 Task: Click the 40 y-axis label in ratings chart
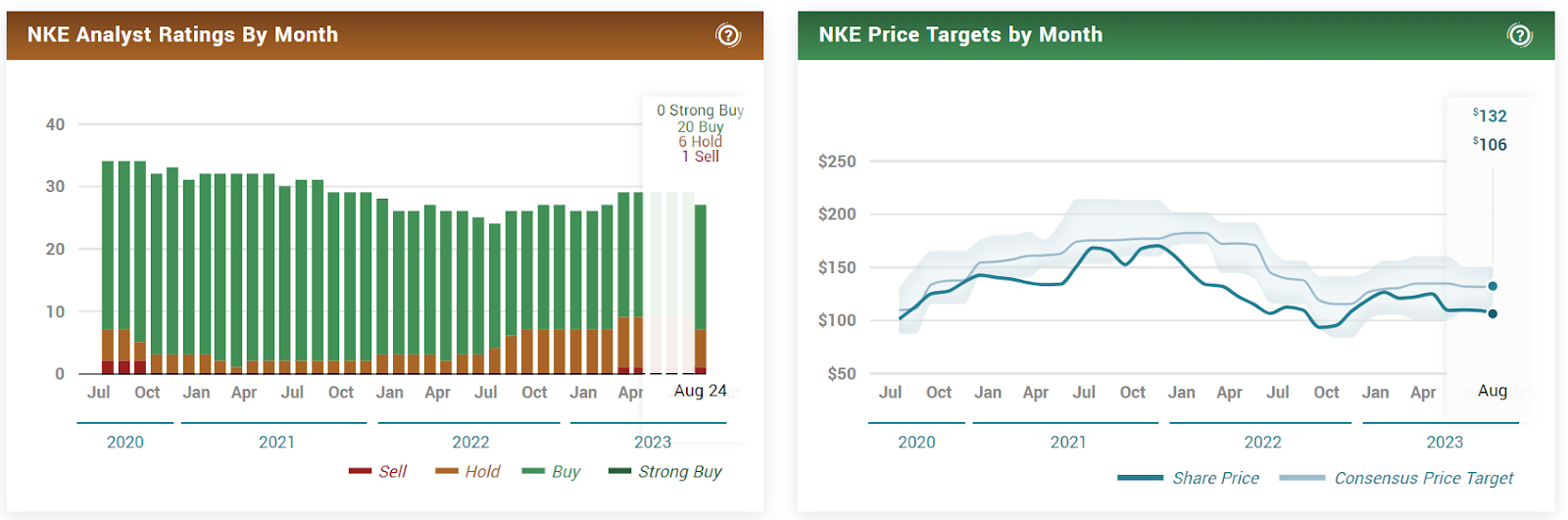[55, 124]
